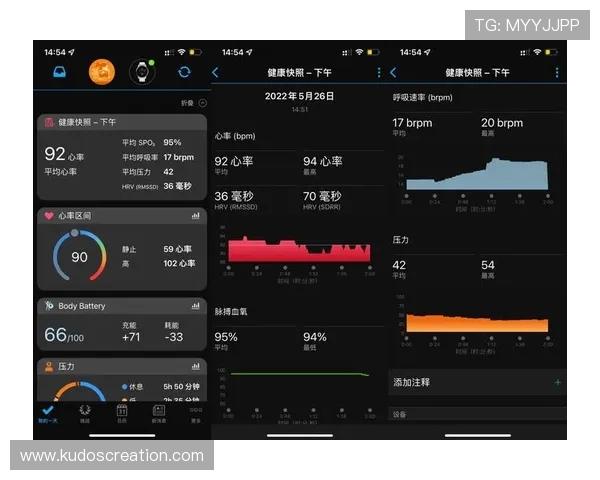Open the inbox tray icon
Screen dimensions: 600x480
[x=59, y=72]
